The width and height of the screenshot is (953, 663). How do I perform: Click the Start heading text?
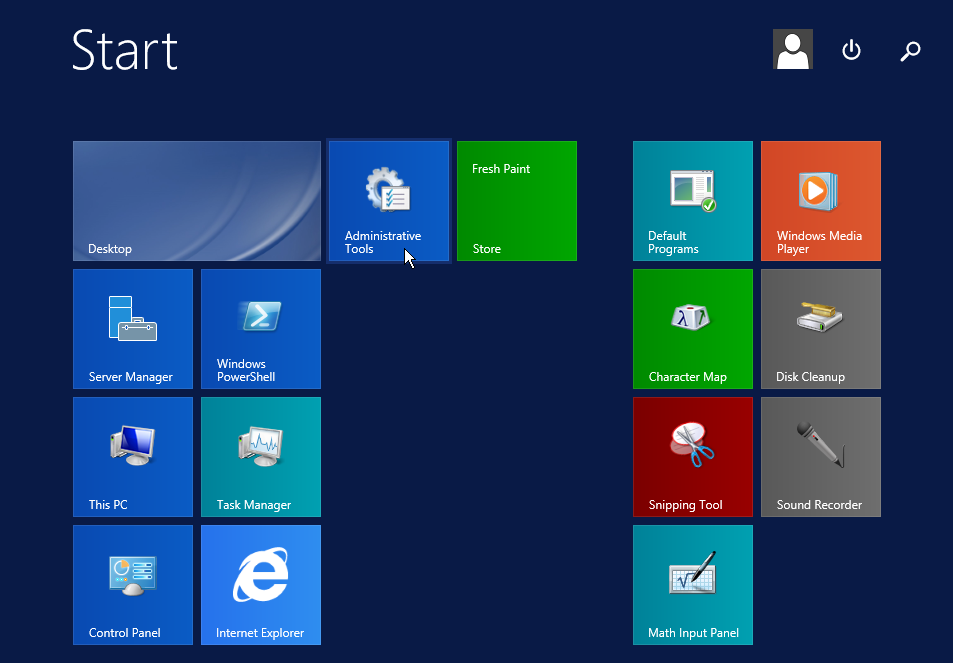pyautogui.click(x=123, y=49)
